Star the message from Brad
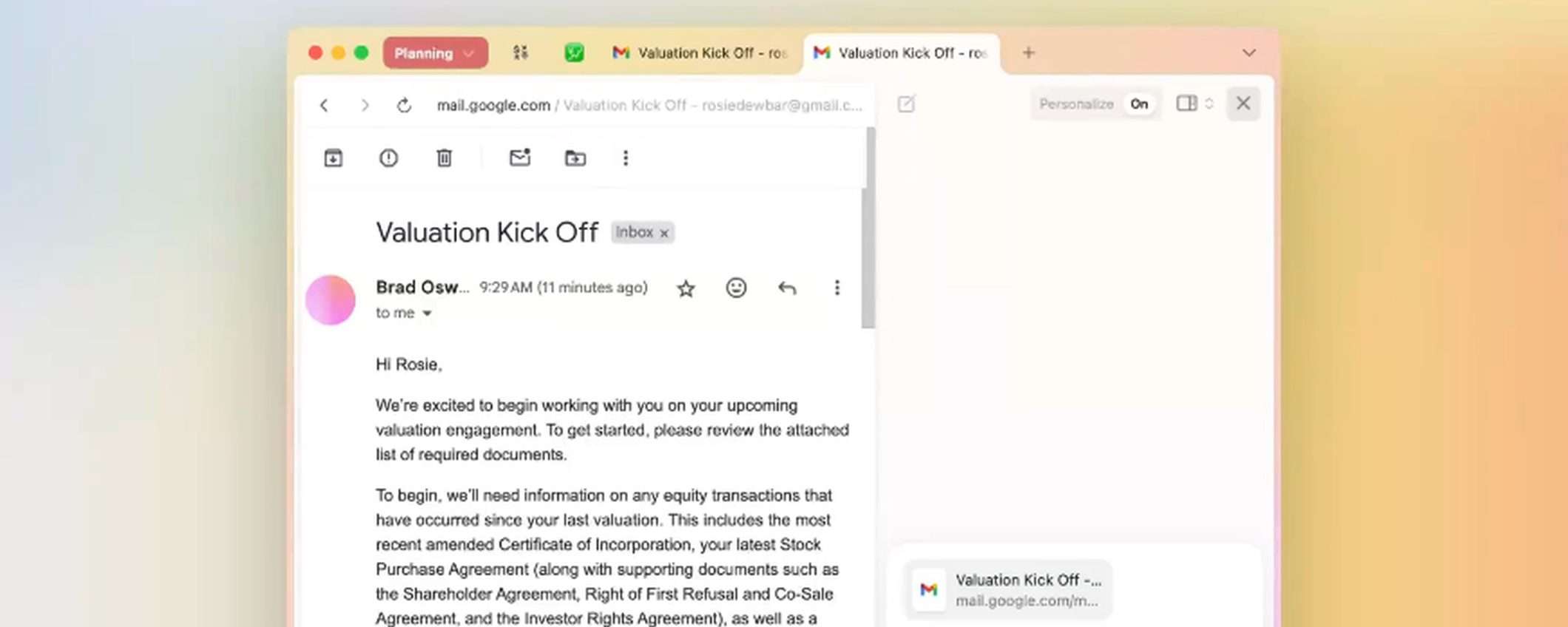This screenshot has height=627, width=1568. [686, 288]
